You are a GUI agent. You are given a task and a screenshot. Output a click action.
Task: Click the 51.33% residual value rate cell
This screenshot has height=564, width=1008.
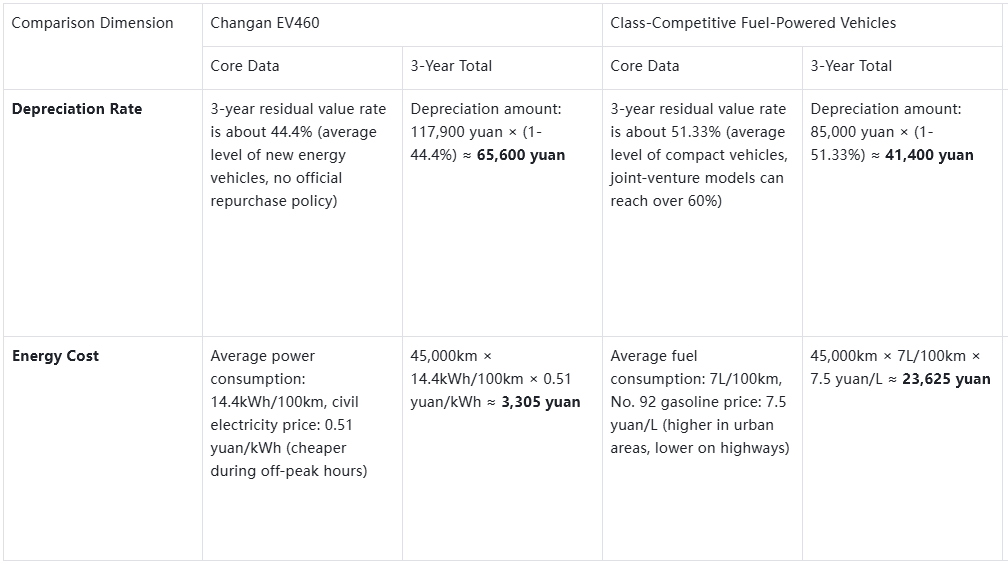699,155
